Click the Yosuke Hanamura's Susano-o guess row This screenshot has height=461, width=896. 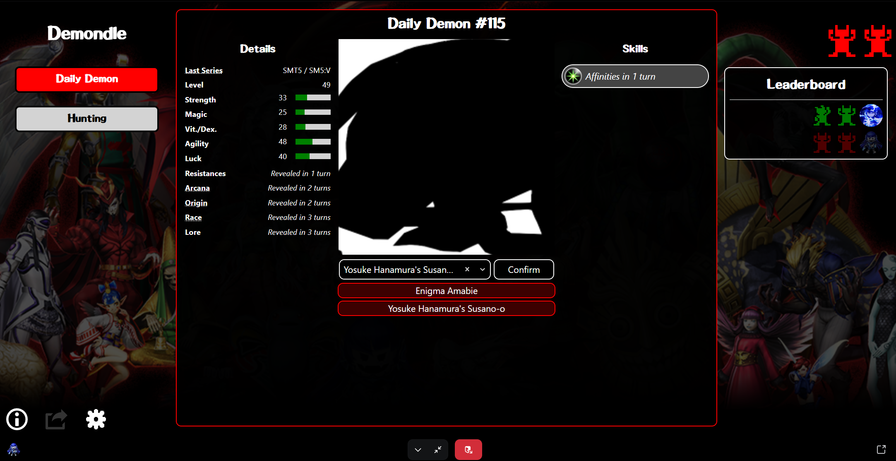(446, 308)
